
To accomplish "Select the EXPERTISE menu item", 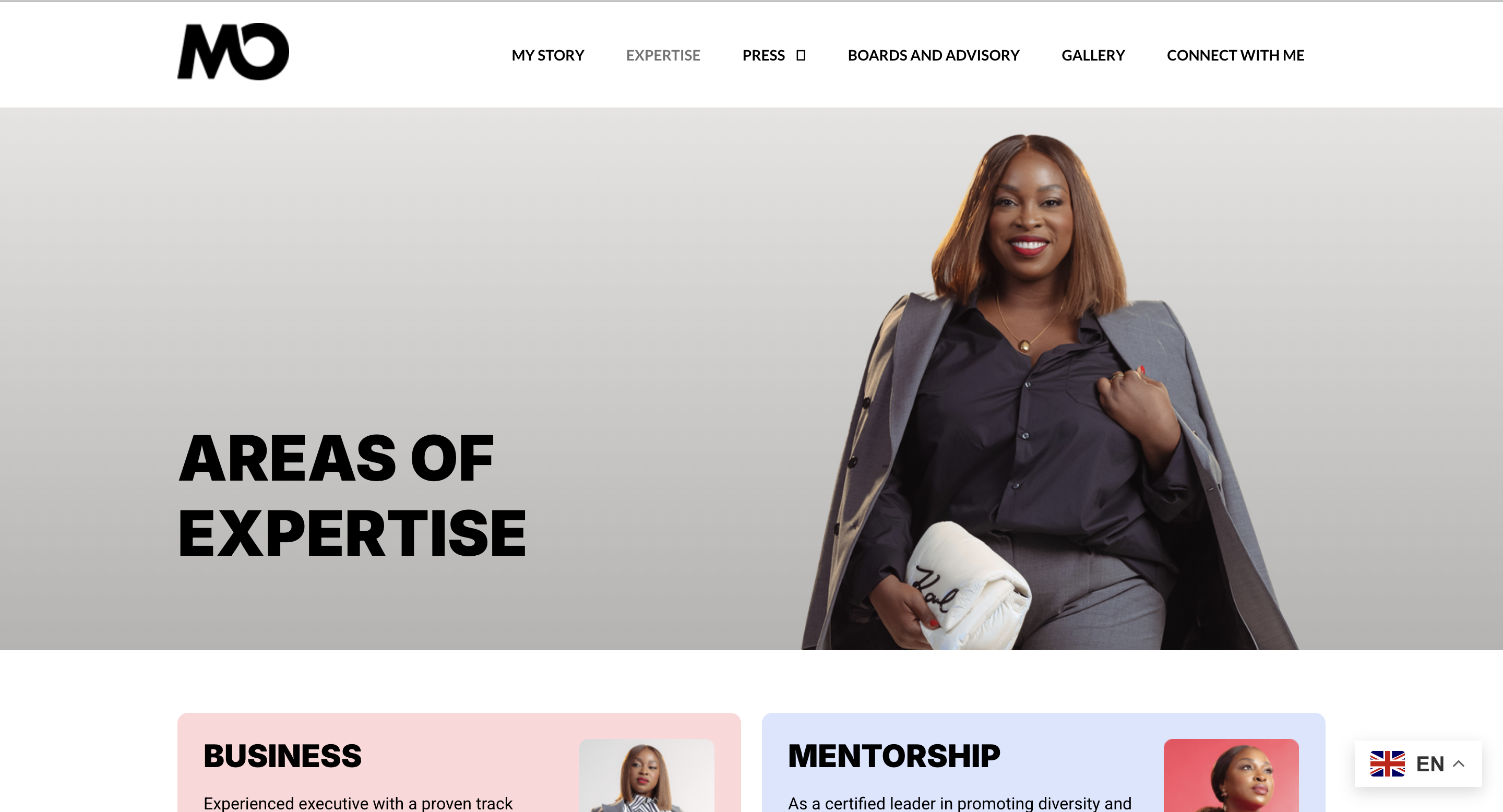I will [x=663, y=55].
